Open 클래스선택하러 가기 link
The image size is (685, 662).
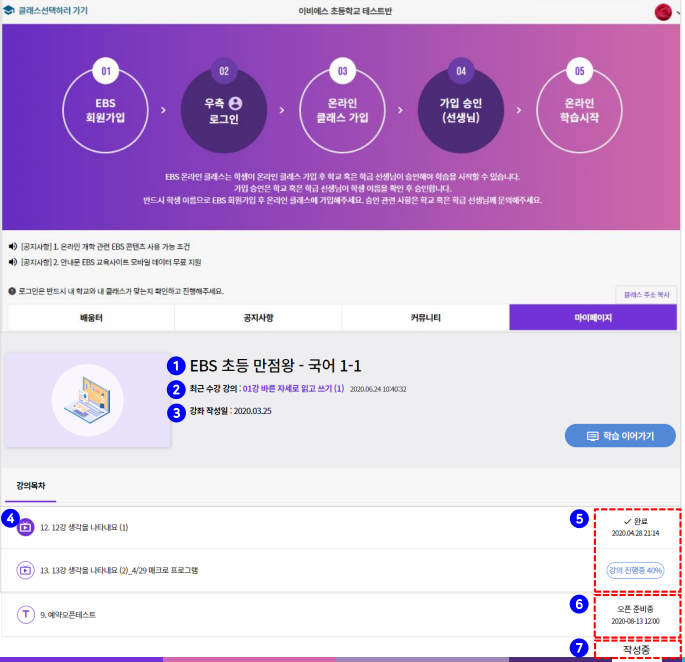click(53, 10)
